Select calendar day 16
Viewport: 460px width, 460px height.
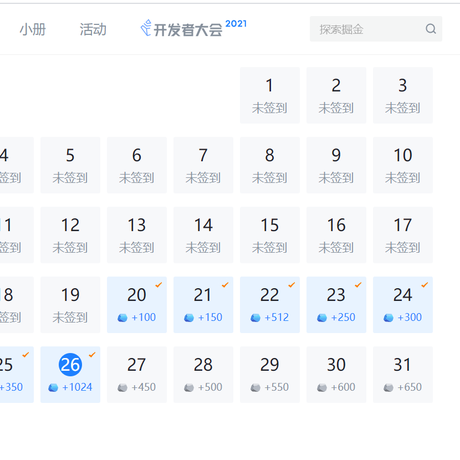point(336,235)
